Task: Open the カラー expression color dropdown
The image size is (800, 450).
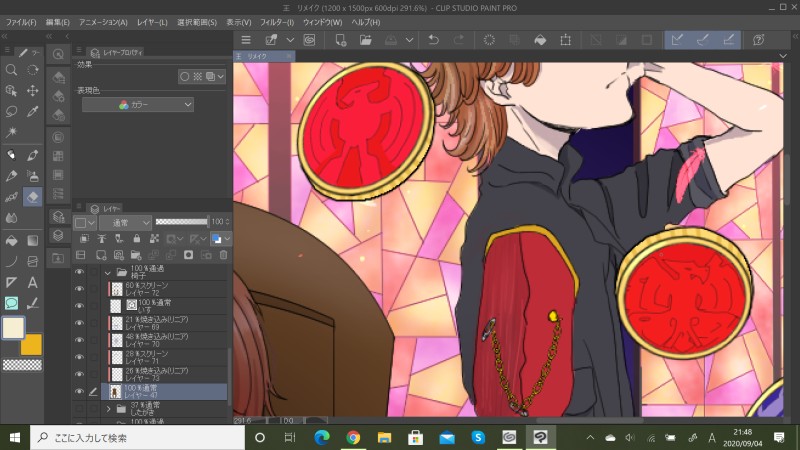Action: (138, 105)
